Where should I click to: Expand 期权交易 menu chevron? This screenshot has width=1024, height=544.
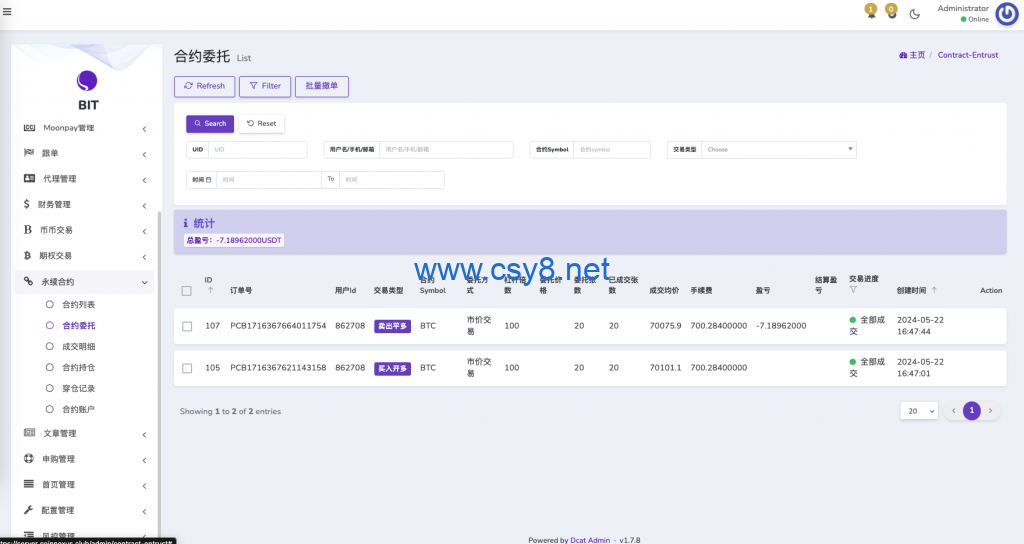click(x=144, y=257)
